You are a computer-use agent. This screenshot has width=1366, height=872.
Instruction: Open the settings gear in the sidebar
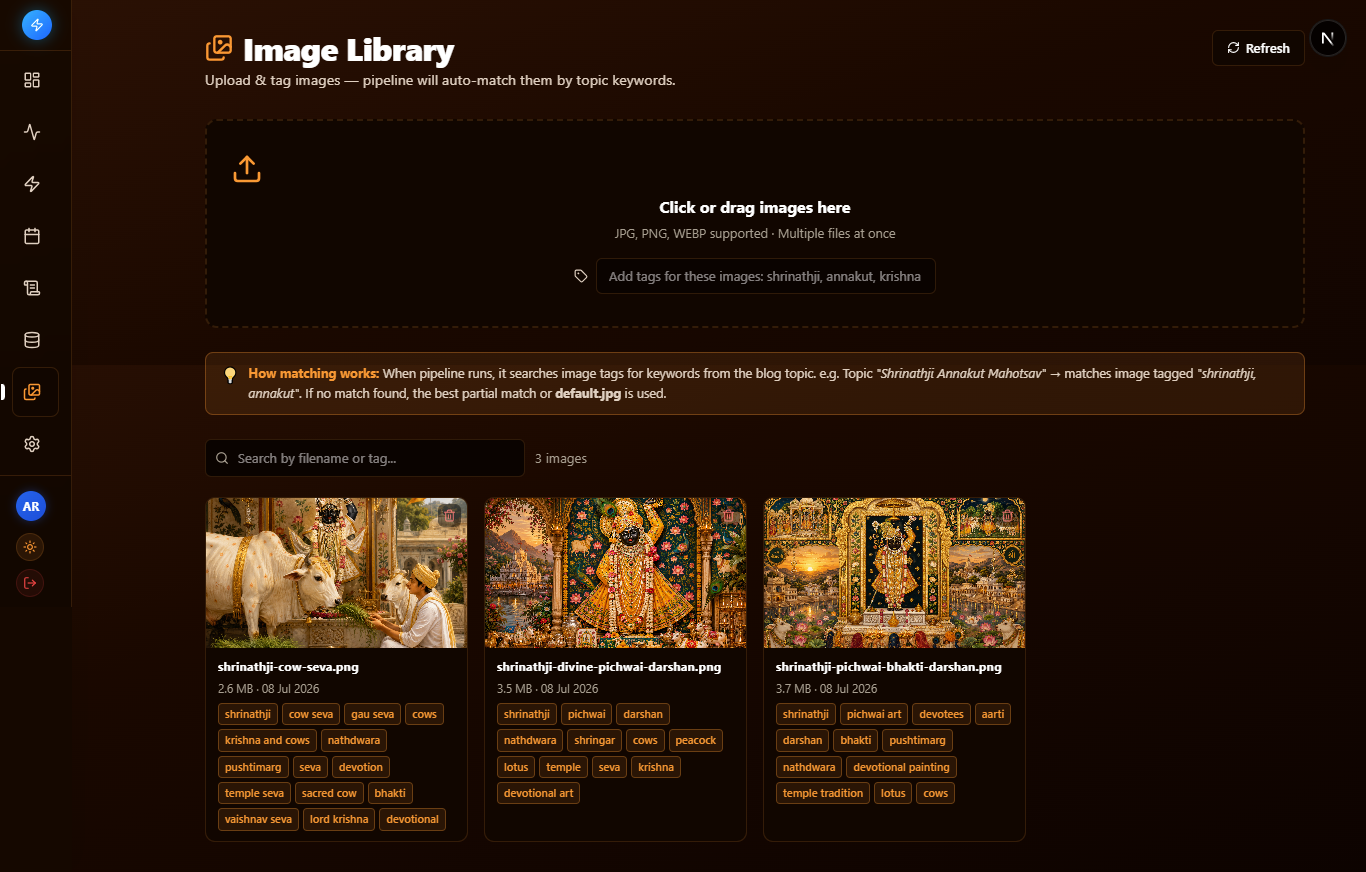(x=32, y=444)
